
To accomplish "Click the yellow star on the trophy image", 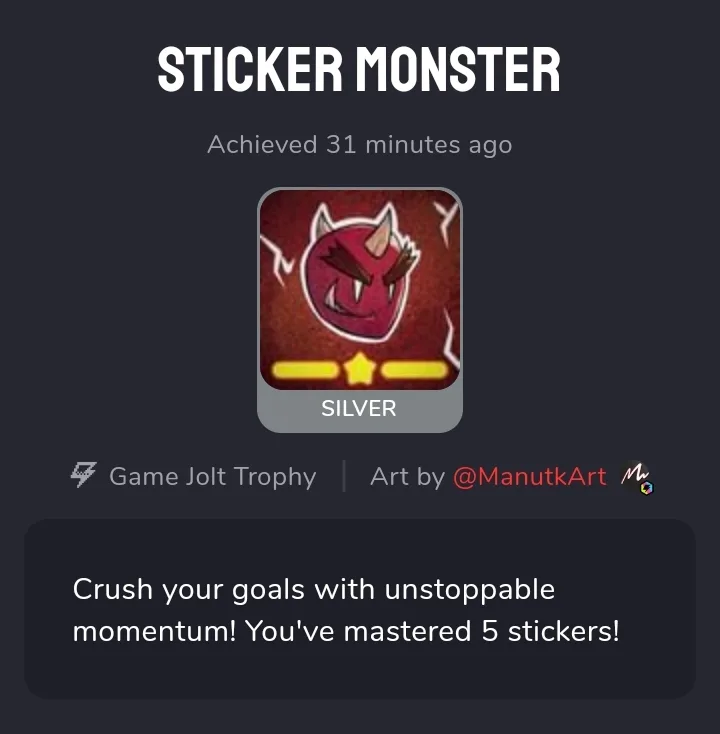I will (359, 368).
